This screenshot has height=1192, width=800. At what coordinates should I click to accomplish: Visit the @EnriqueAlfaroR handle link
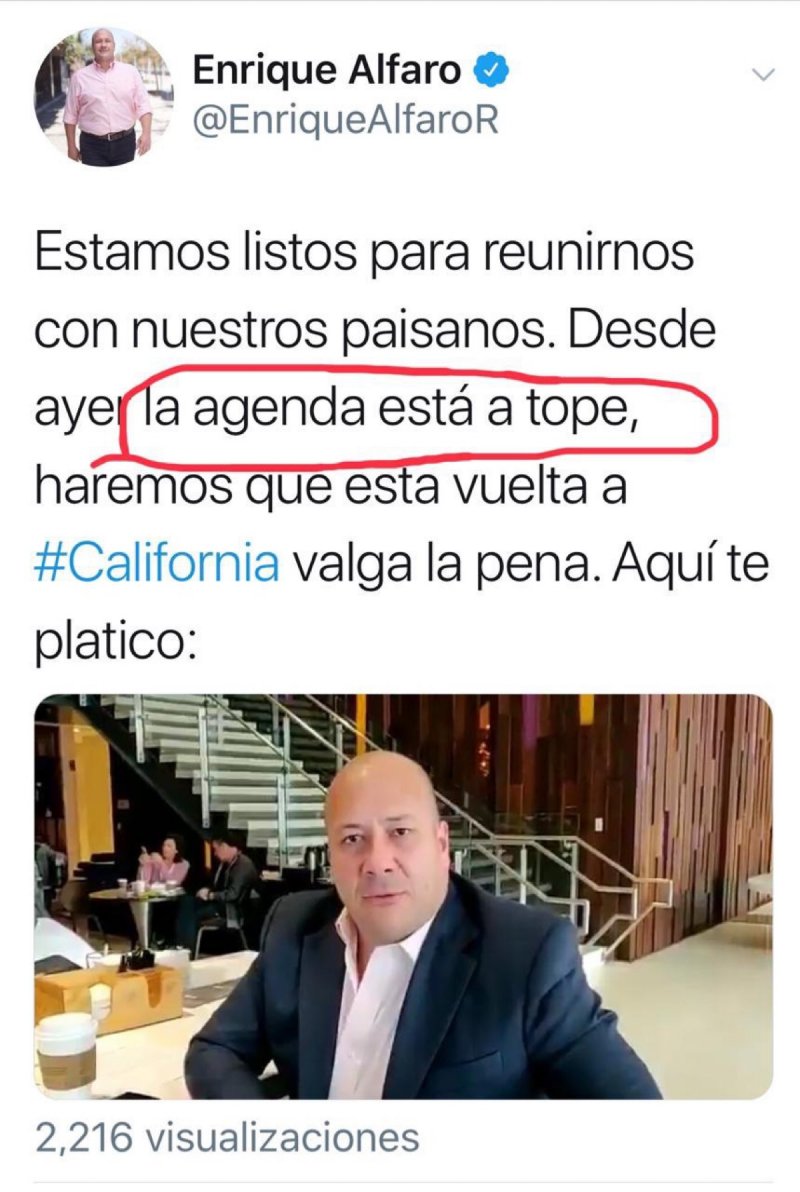point(345,119)
